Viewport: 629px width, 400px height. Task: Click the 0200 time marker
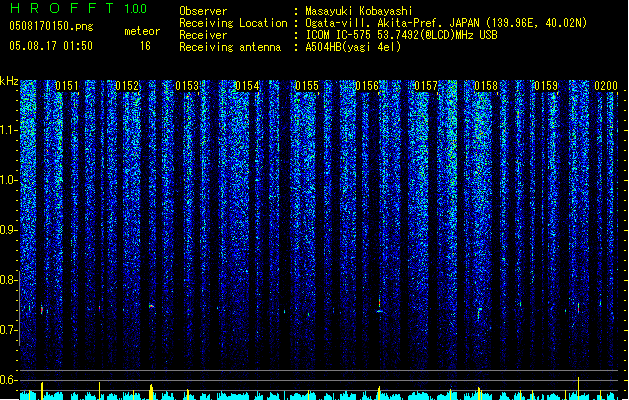(606, 86)
